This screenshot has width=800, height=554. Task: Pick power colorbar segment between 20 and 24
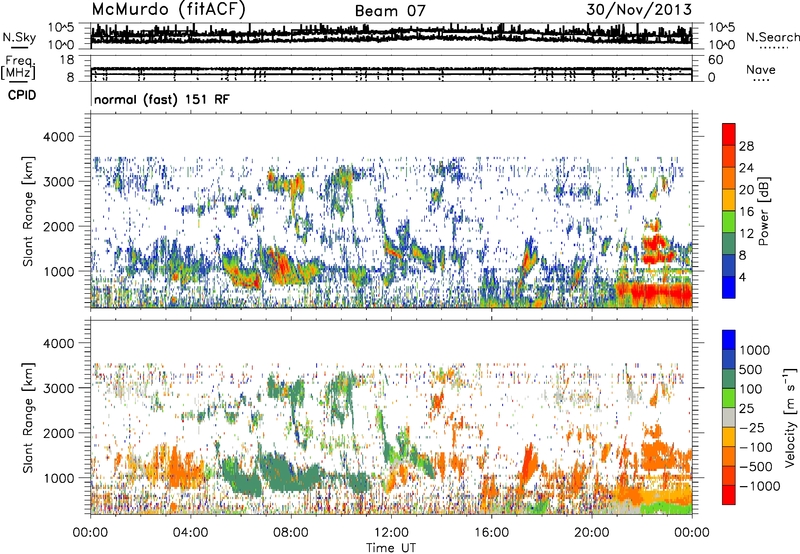coord(729,178)
